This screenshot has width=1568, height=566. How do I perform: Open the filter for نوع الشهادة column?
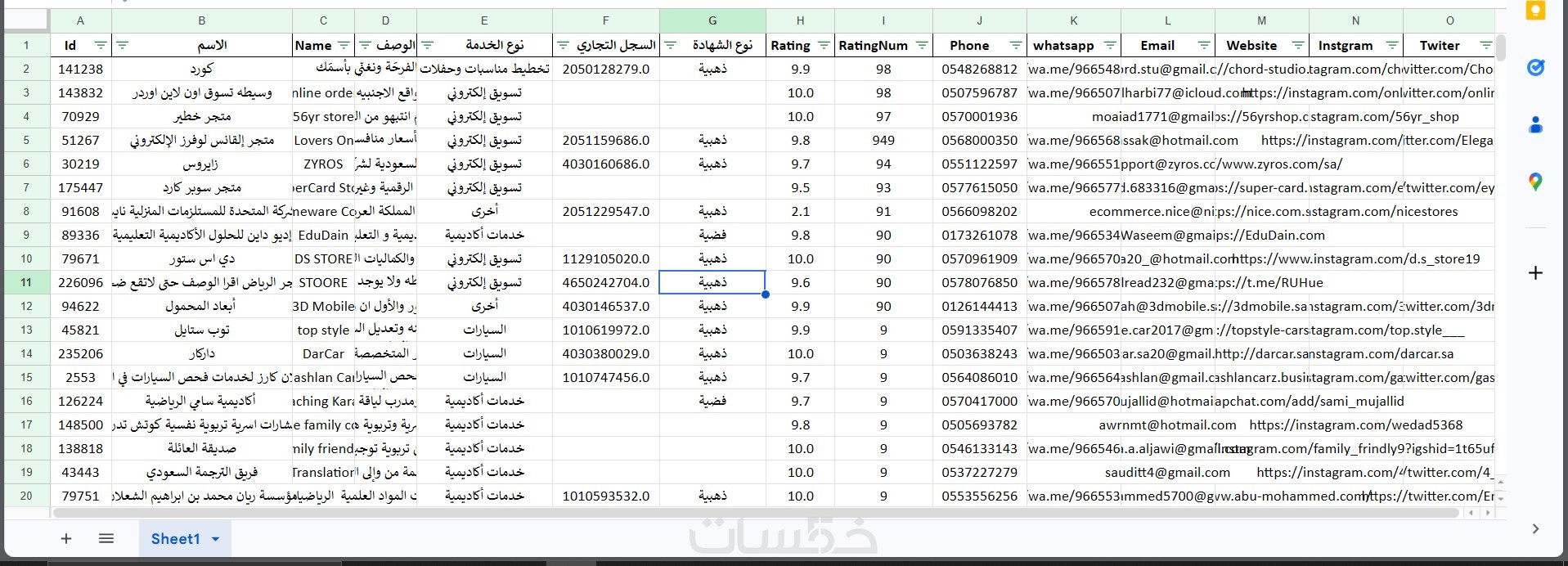click(671, 45)
